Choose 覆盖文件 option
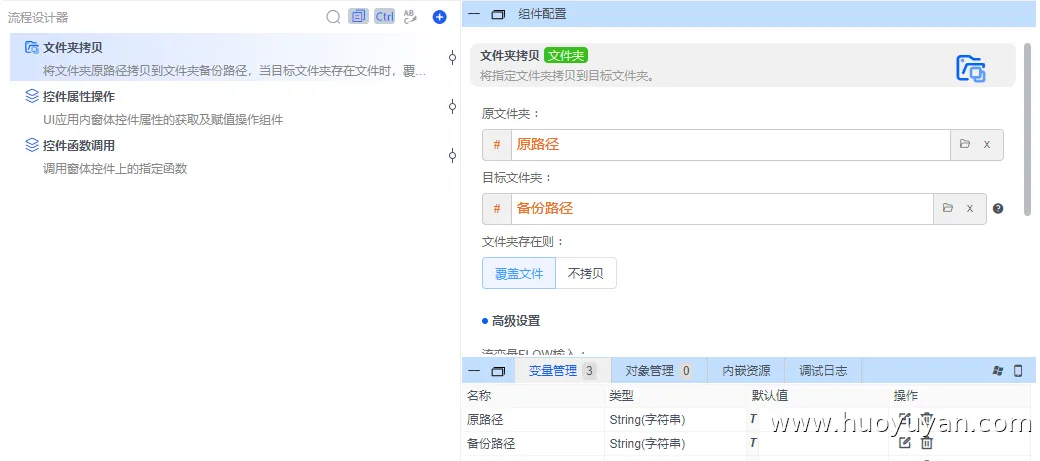 (x=519, y=273)
